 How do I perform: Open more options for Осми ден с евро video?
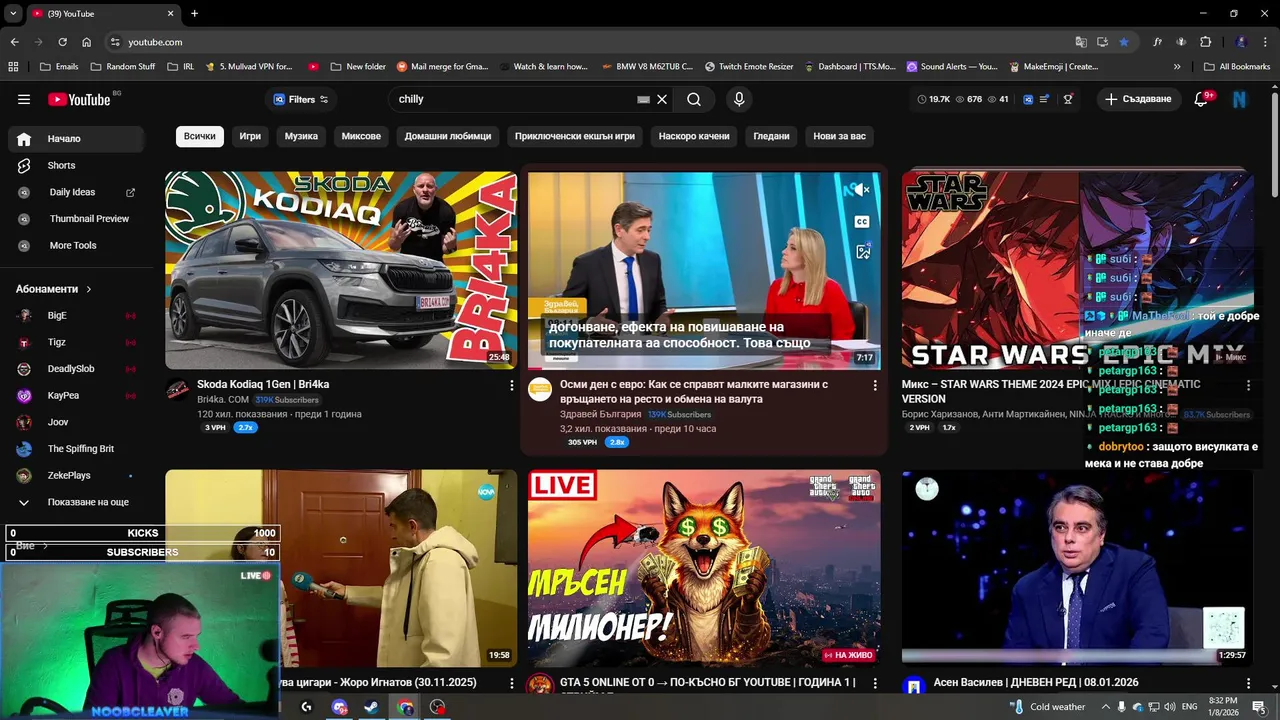[x=875, y=385]
